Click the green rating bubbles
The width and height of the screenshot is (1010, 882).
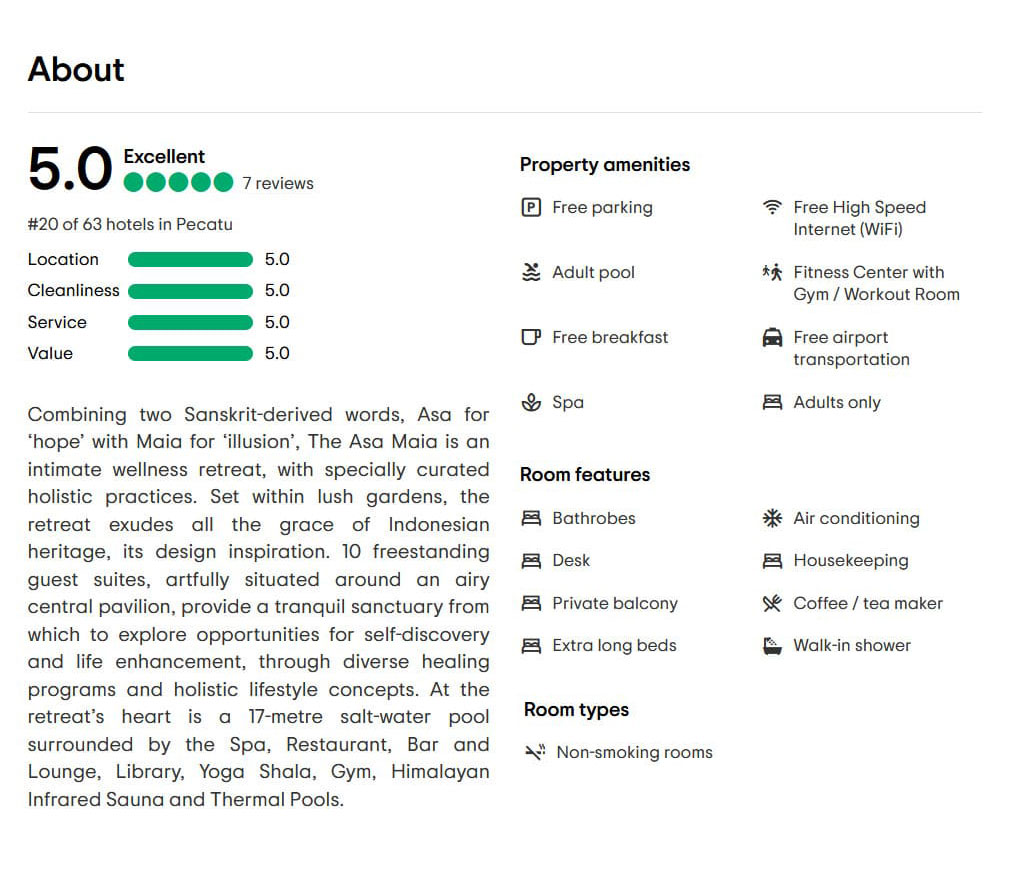coord(178,182)
